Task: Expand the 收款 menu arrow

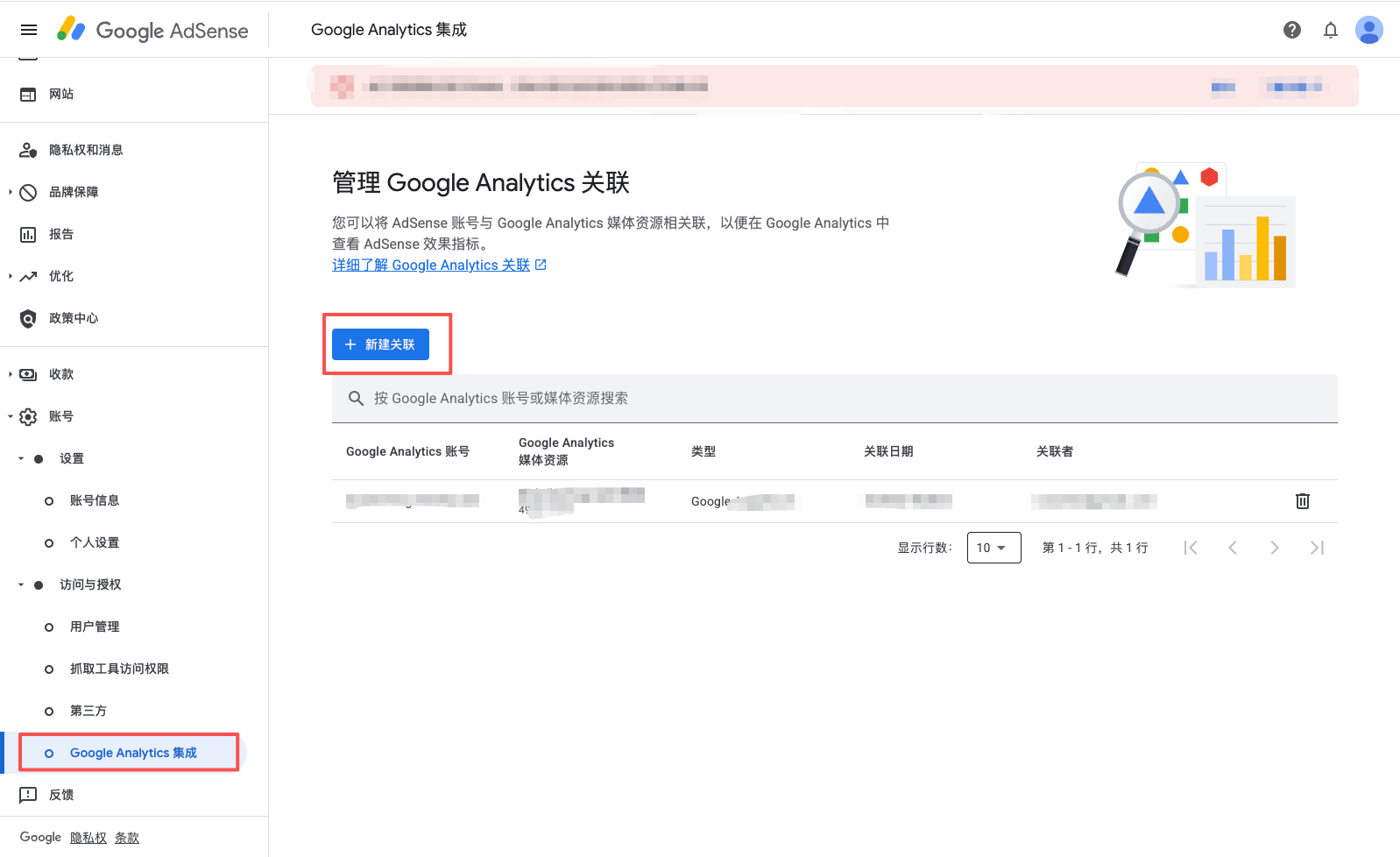Action: click(10, 374)
